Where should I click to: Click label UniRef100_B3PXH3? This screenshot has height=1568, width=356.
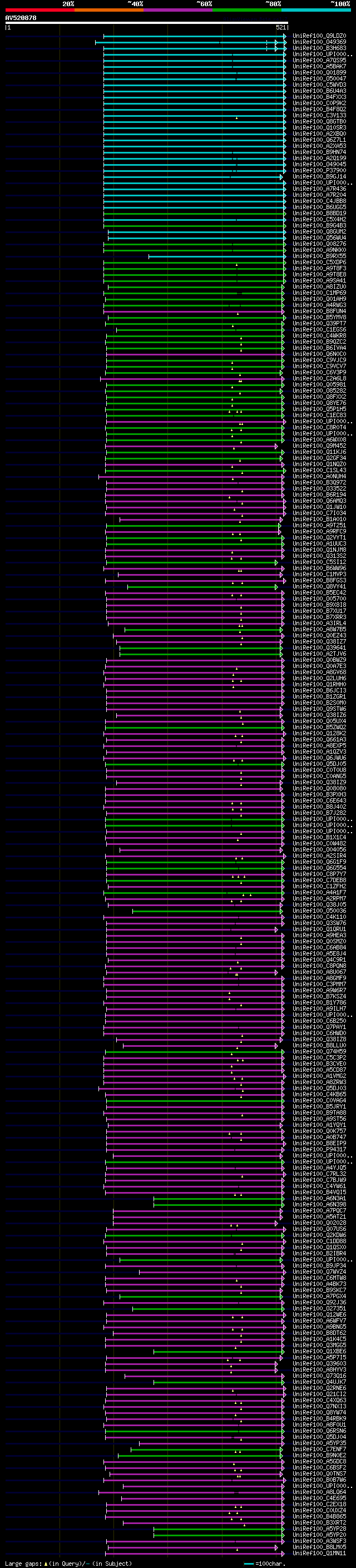click(319, 794)
